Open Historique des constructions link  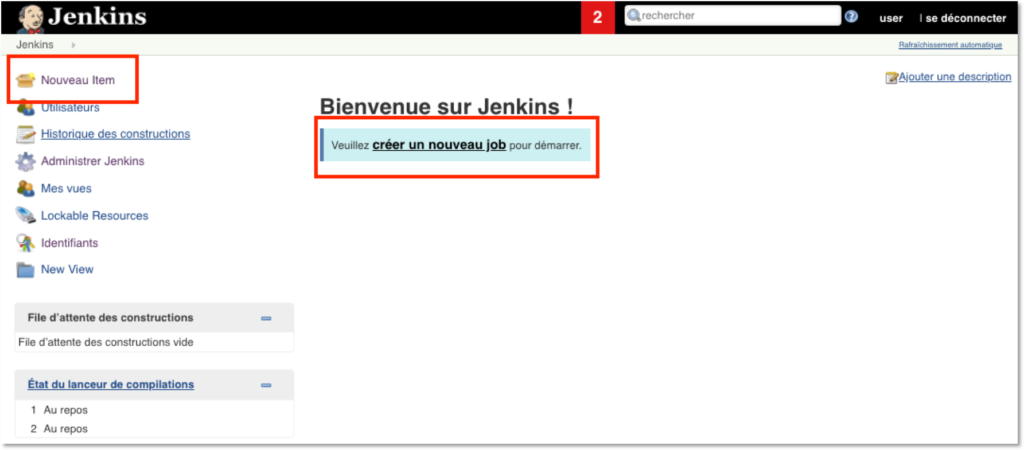point(116,134)
